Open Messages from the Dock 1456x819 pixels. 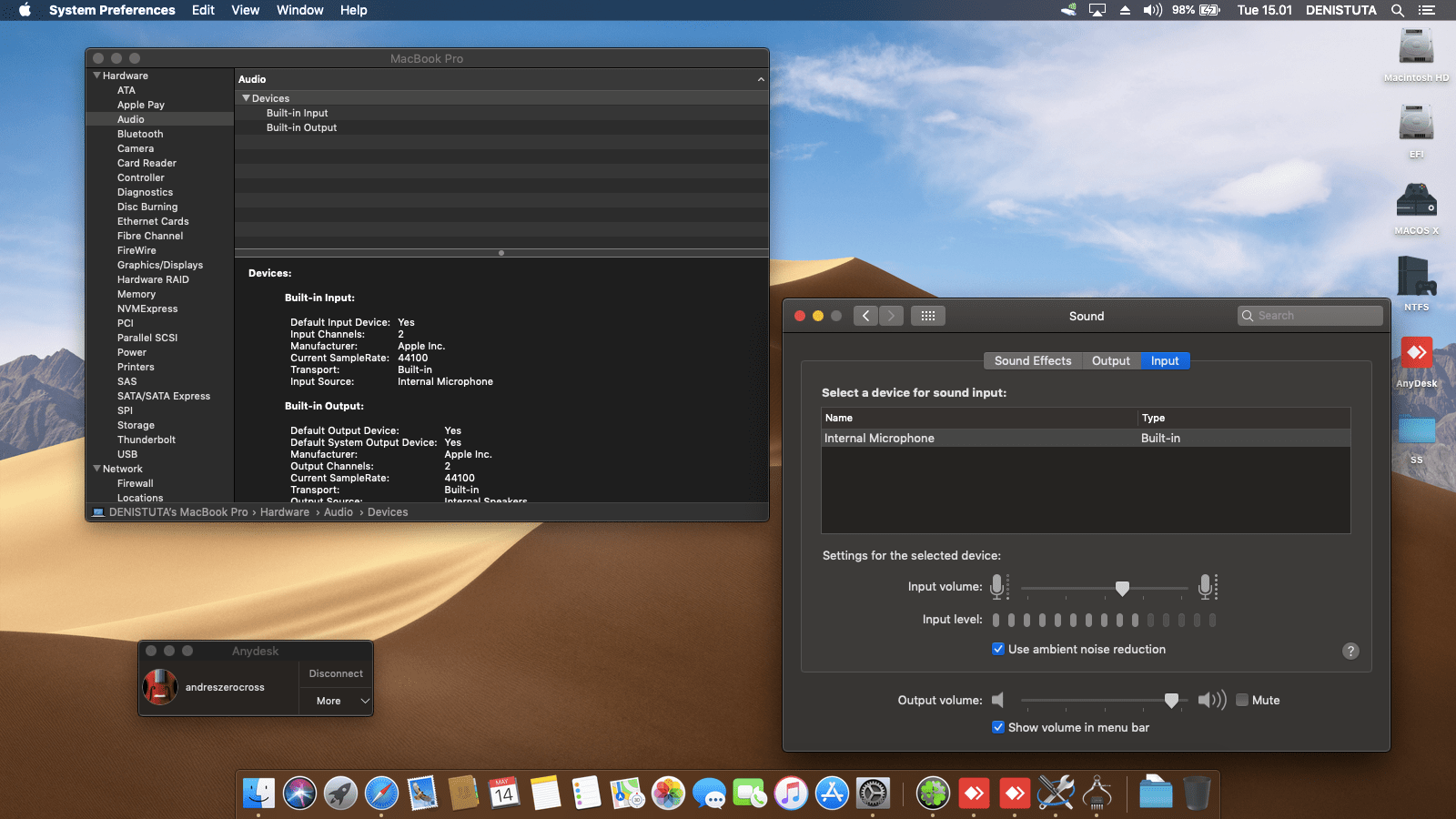click(x=709, y=794)
